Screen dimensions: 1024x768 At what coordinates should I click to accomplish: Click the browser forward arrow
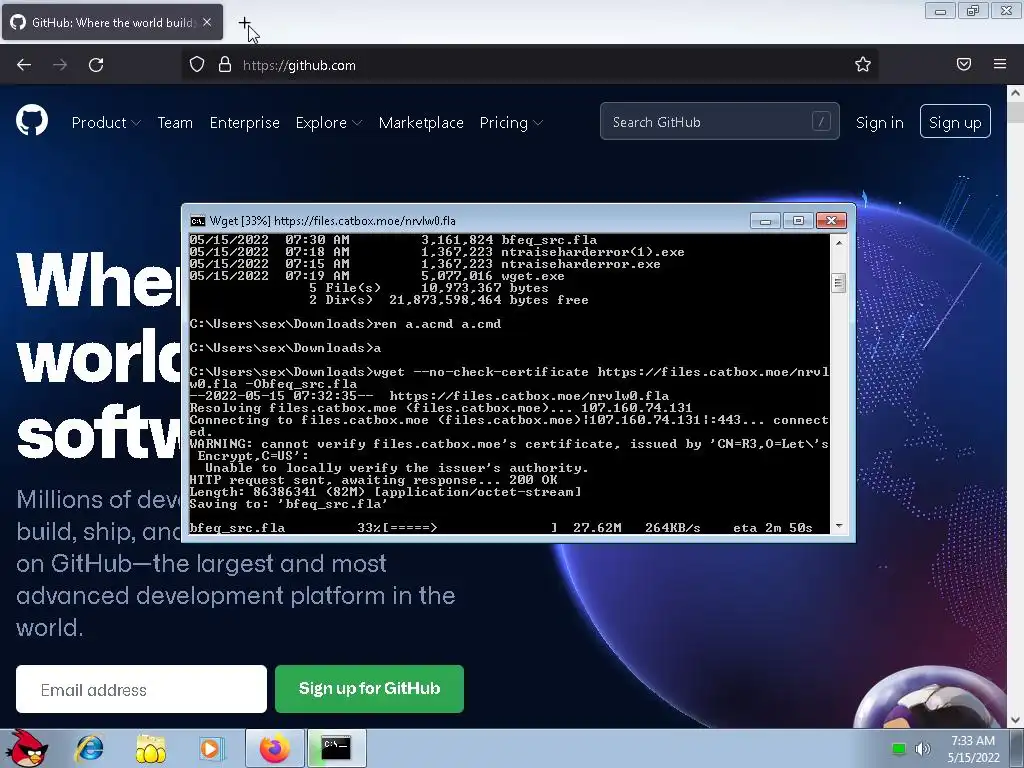(60, 65)
